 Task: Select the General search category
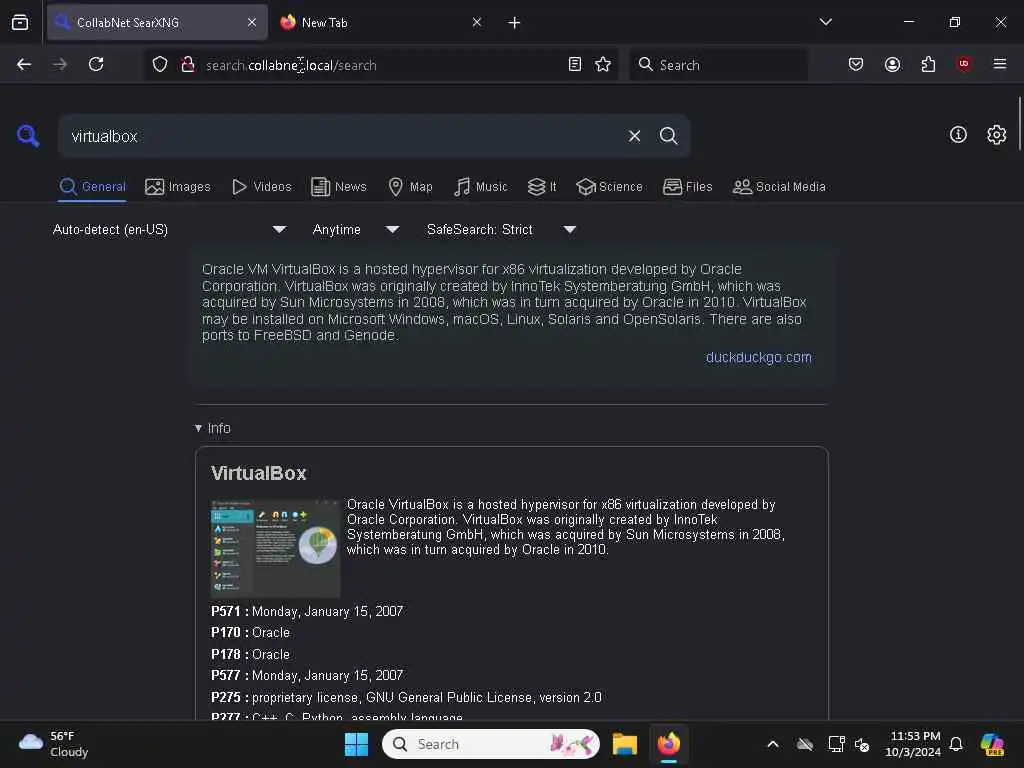(x=92, y=187)
